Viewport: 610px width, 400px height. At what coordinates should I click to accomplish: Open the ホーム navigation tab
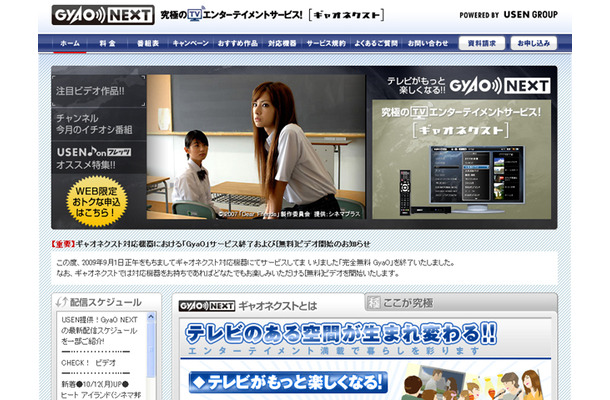pyautogui.click(x=70, y=44)
